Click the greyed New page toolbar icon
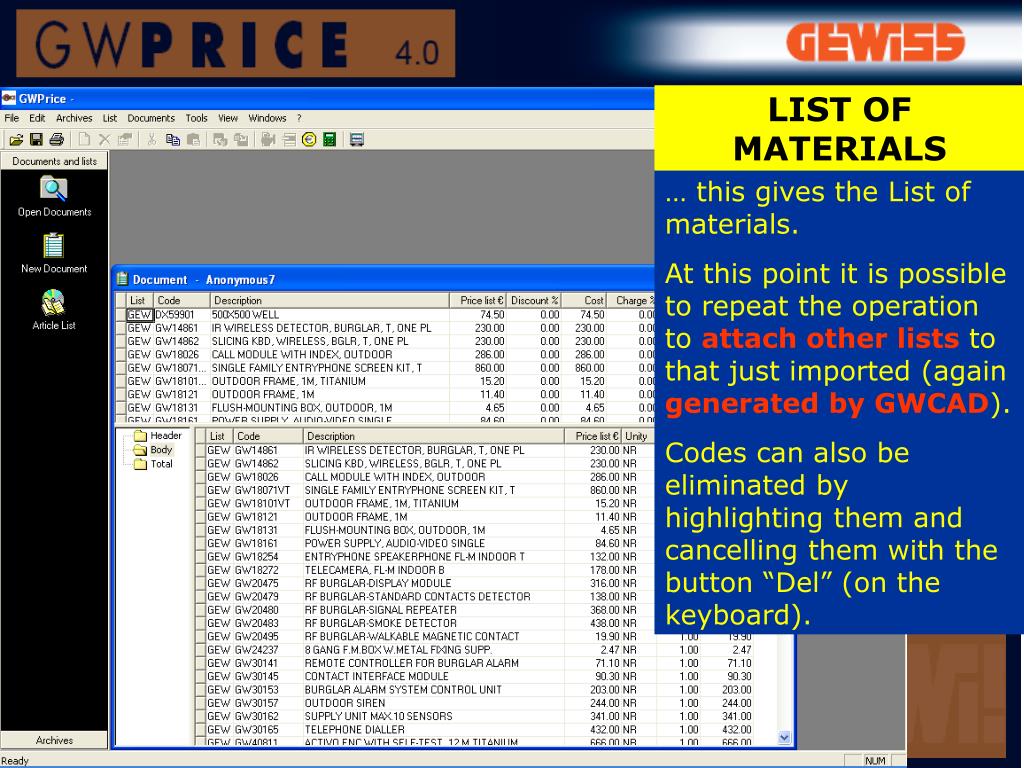The image size is (1024, 768). point(84,139)
